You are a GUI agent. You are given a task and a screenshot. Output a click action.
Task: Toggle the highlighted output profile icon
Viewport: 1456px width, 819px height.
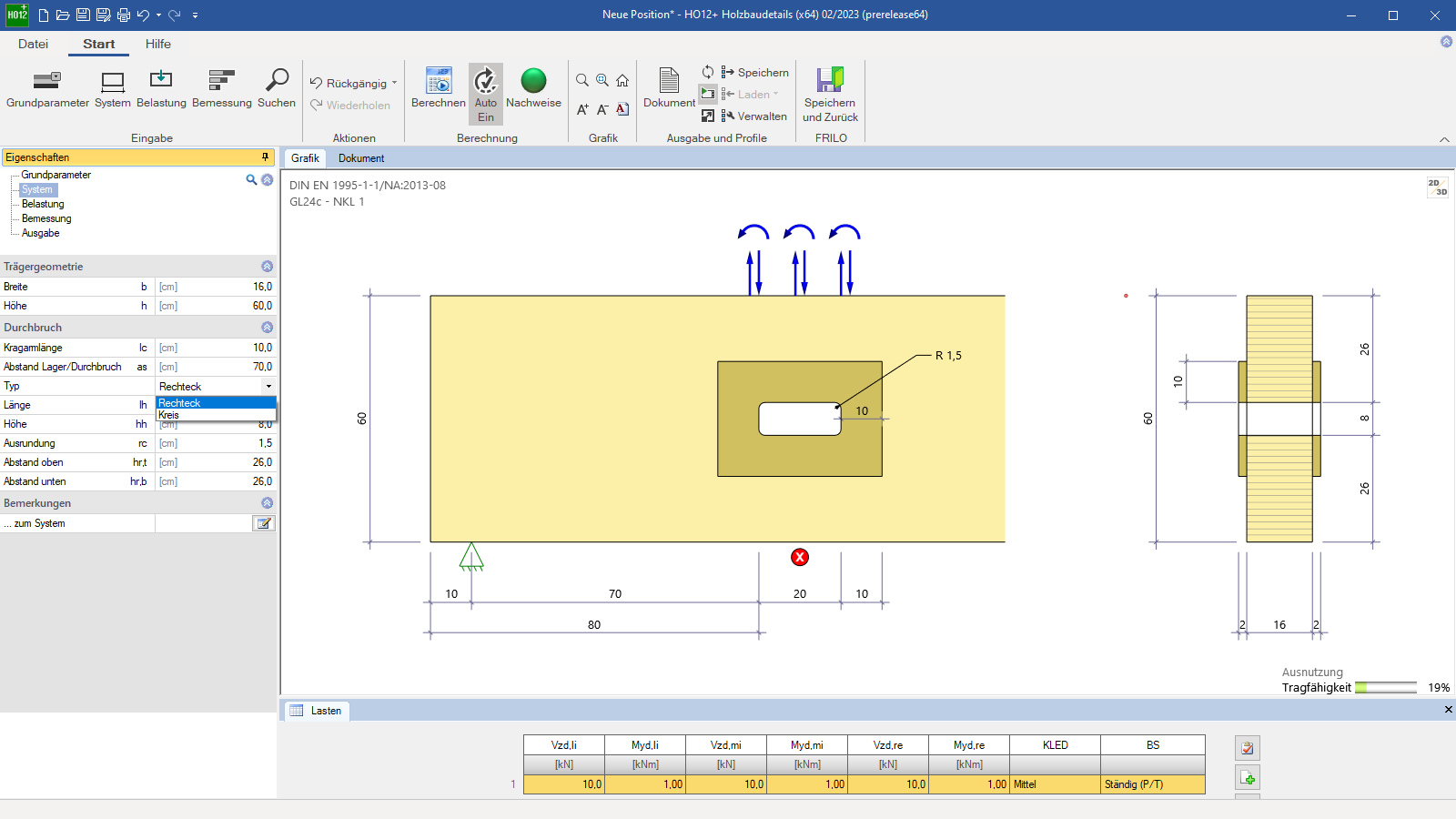708,94
